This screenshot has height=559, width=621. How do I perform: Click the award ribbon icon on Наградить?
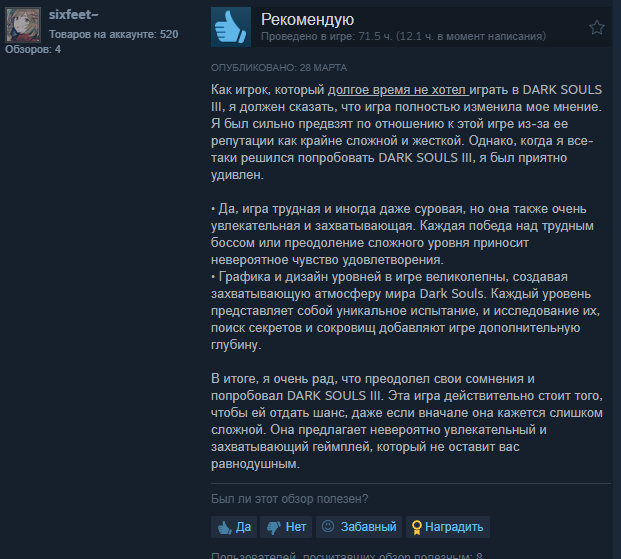click(x=416, y=527)
